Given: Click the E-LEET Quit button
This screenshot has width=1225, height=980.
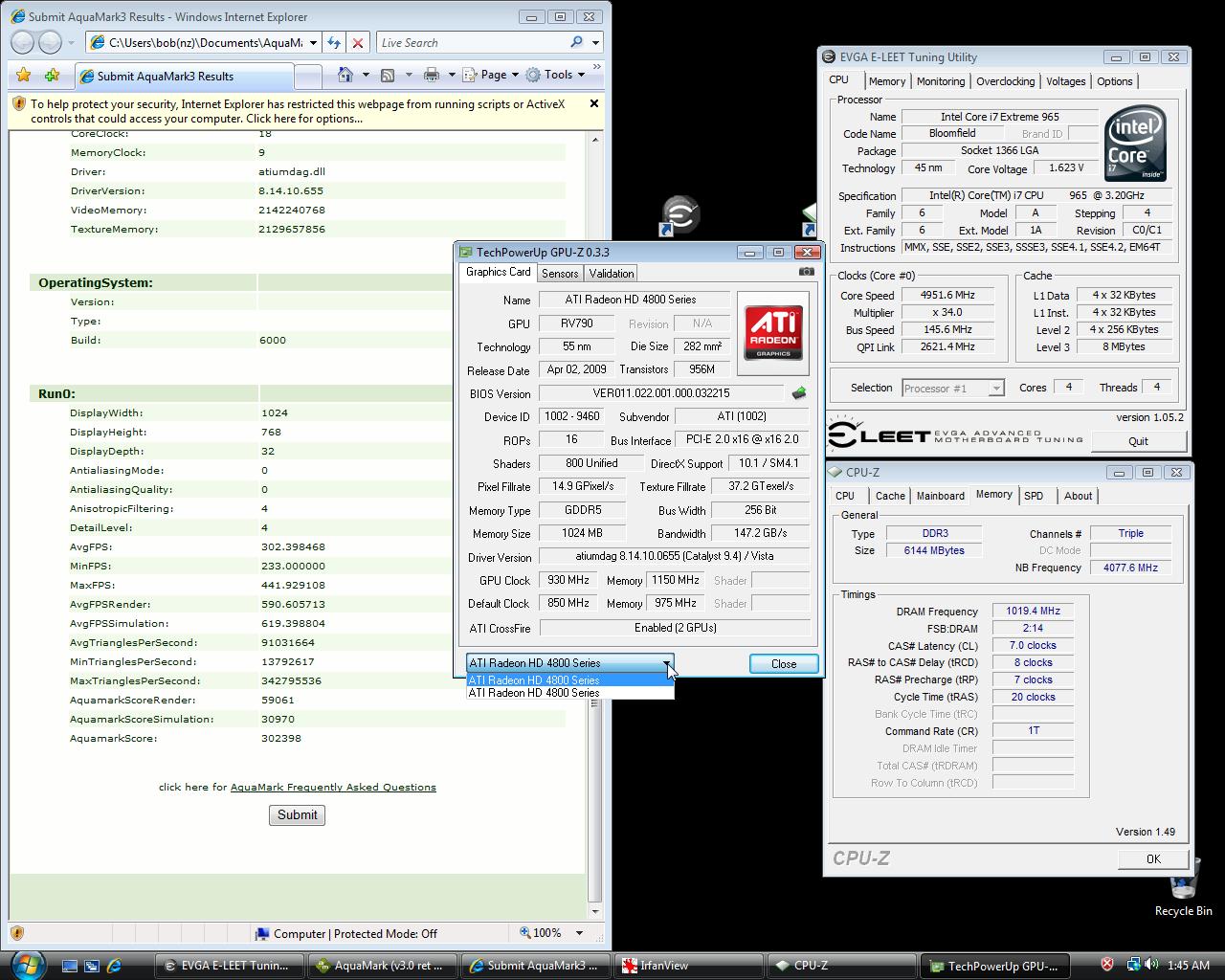Looking at the screenshot, I should [1138, 441].
